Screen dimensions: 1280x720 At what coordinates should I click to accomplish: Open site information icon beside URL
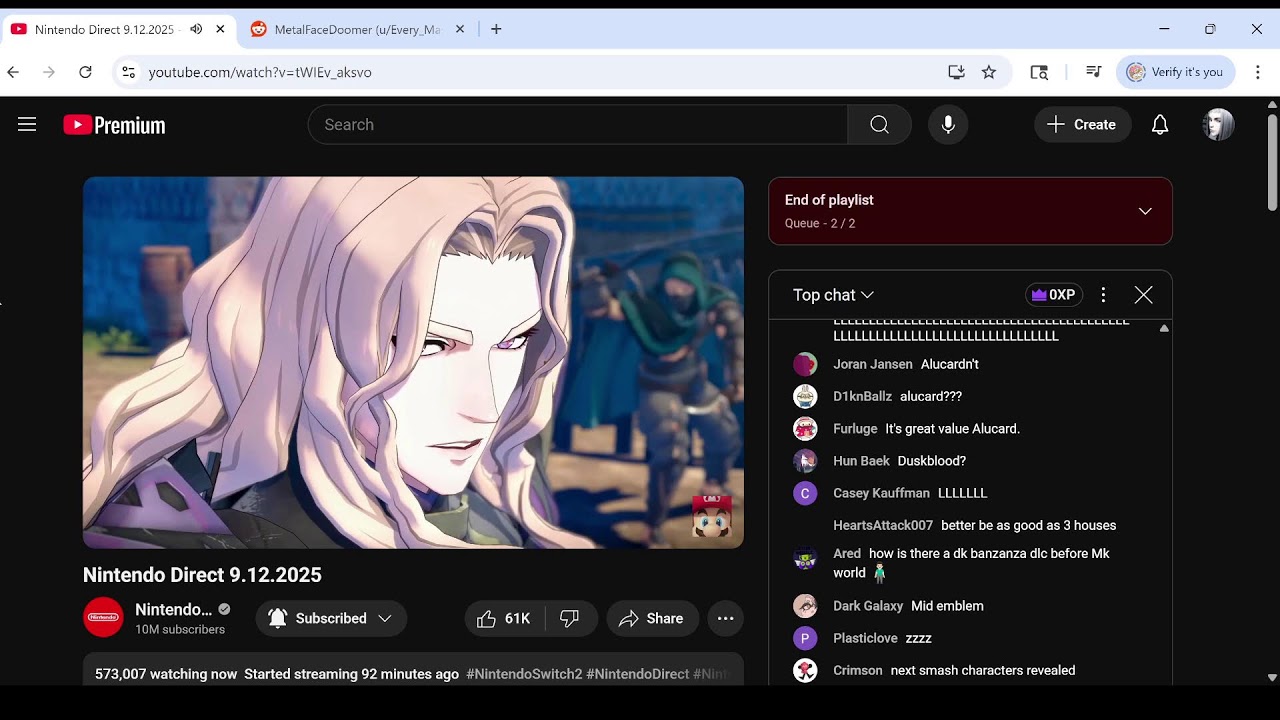tap(127, 72)
